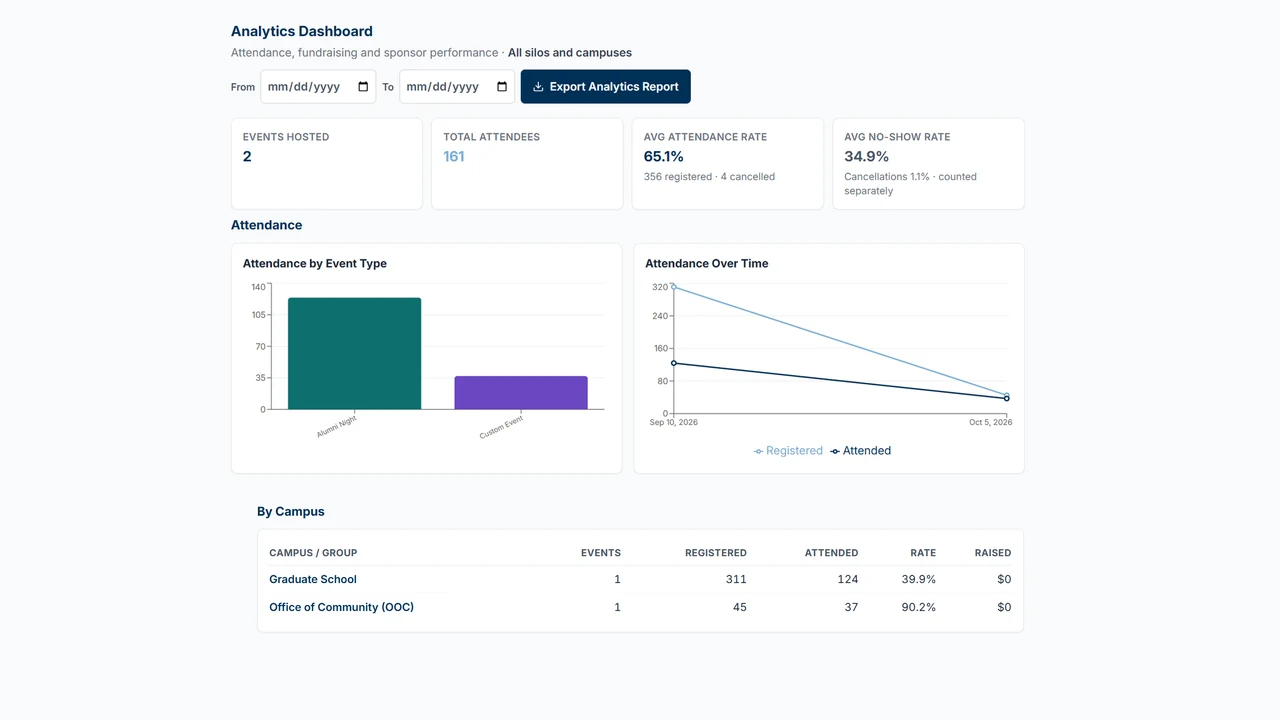Click the Custom Event axis label
This screenshot has width=1280, height=720.
501,427
